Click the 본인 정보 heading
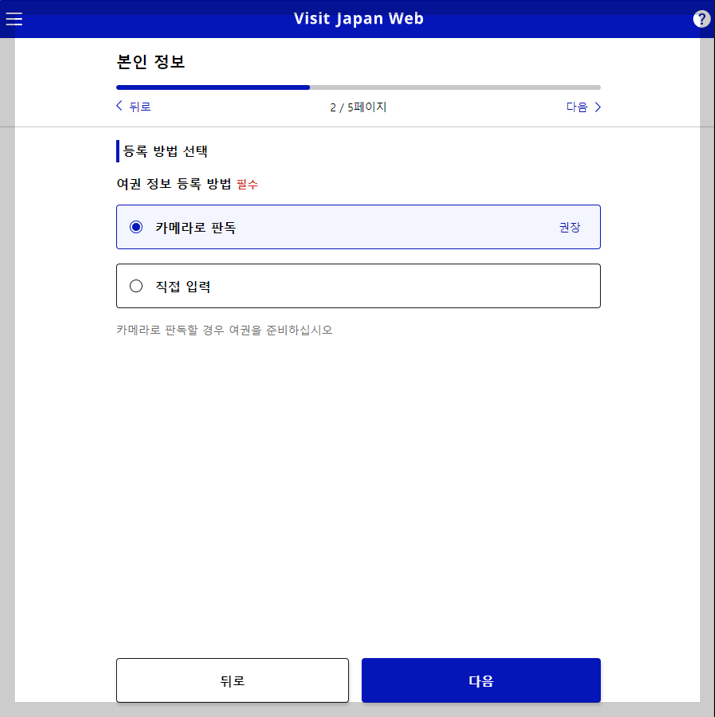 click(150, 62)
